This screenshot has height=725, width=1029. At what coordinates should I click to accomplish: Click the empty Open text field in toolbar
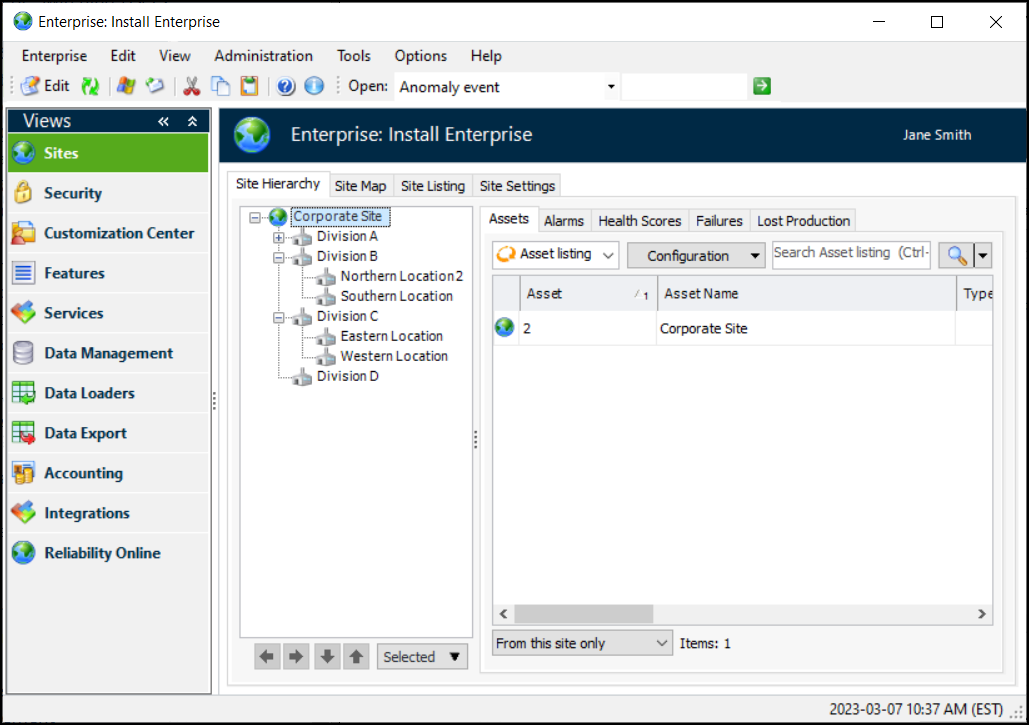(x=684, y=87)
